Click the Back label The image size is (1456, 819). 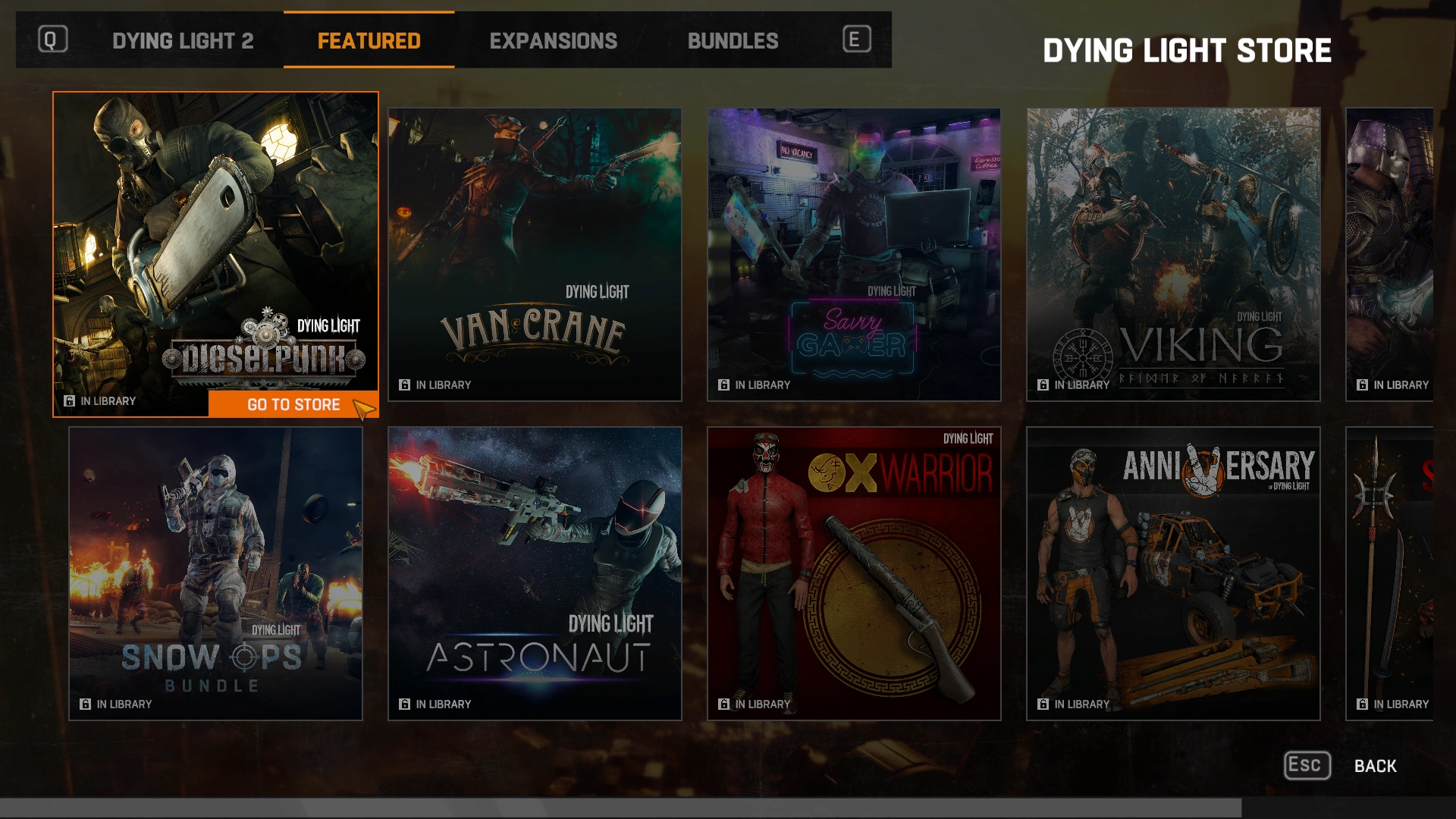point(1375,766)
